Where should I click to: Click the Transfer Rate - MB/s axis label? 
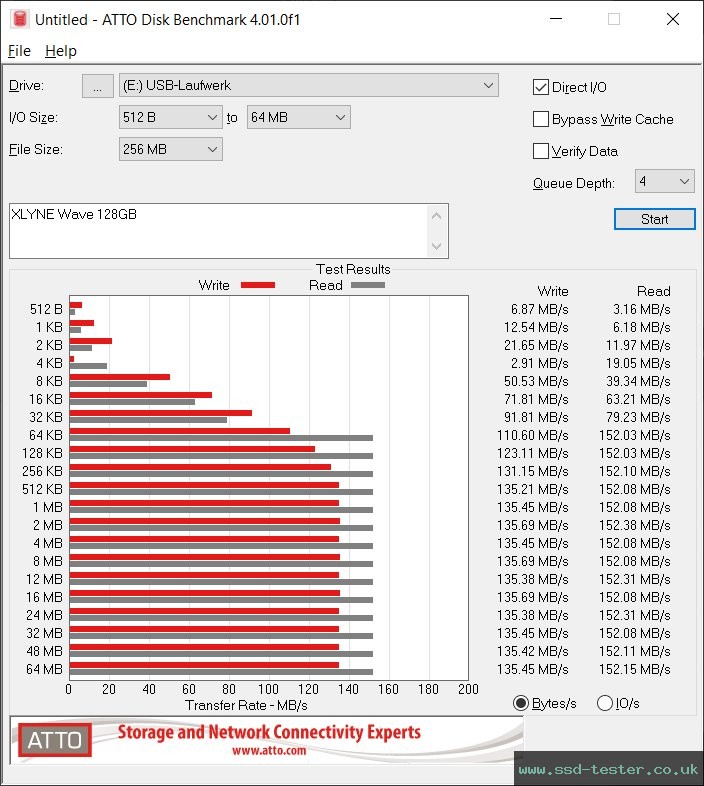[246, 705]
